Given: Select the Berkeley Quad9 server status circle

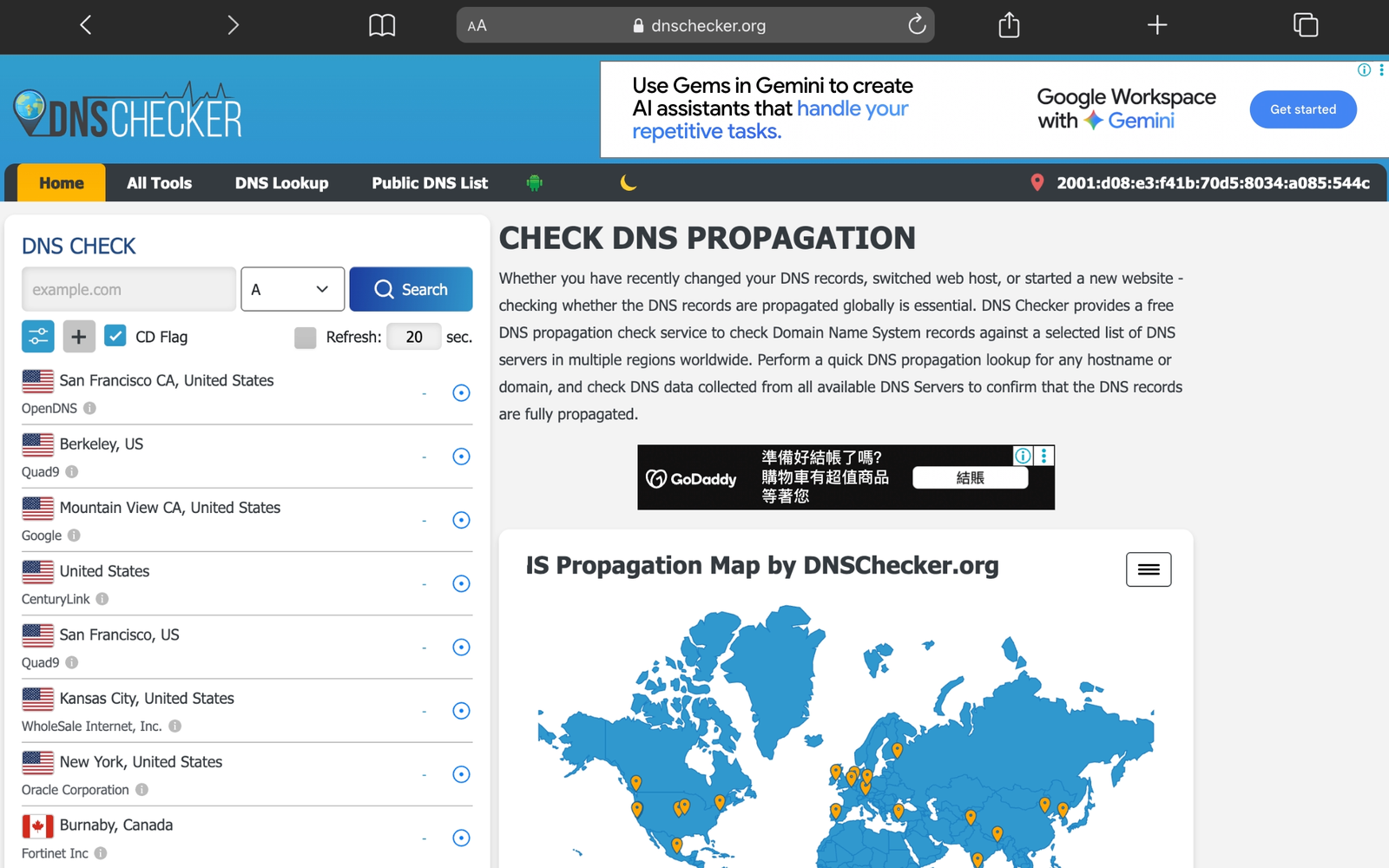Looking at the screenshot, I should [462, 457].
